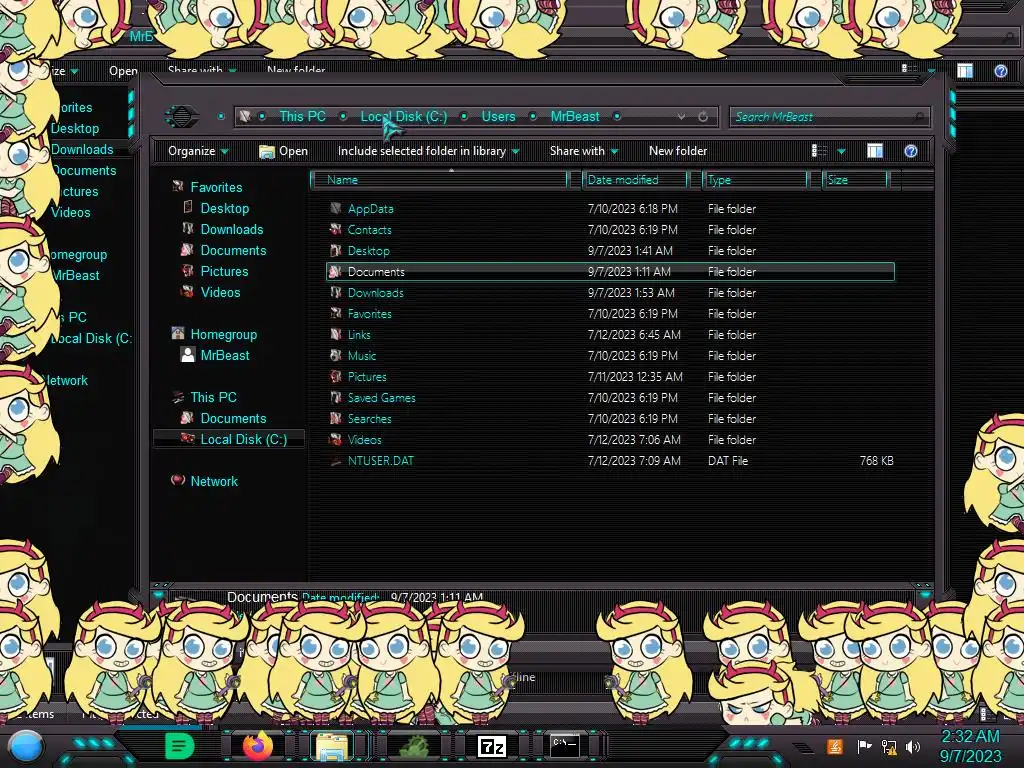Click the Start orb button
This screenshot has width=1024, height=768.
[x=25, y=746]
